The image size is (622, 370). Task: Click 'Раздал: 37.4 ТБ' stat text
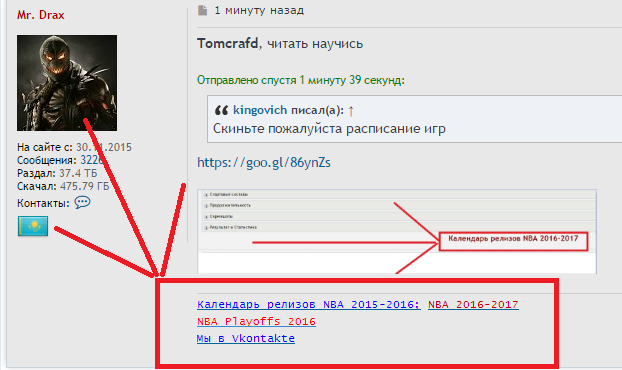[57, 173]
